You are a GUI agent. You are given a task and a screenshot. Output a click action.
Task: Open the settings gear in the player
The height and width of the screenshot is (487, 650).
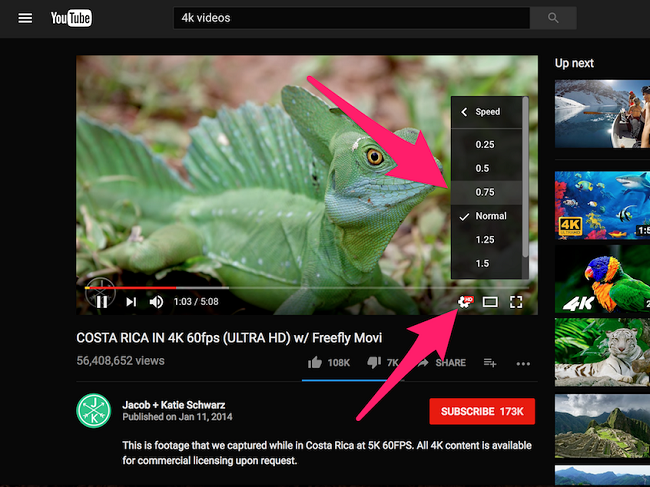465,302
